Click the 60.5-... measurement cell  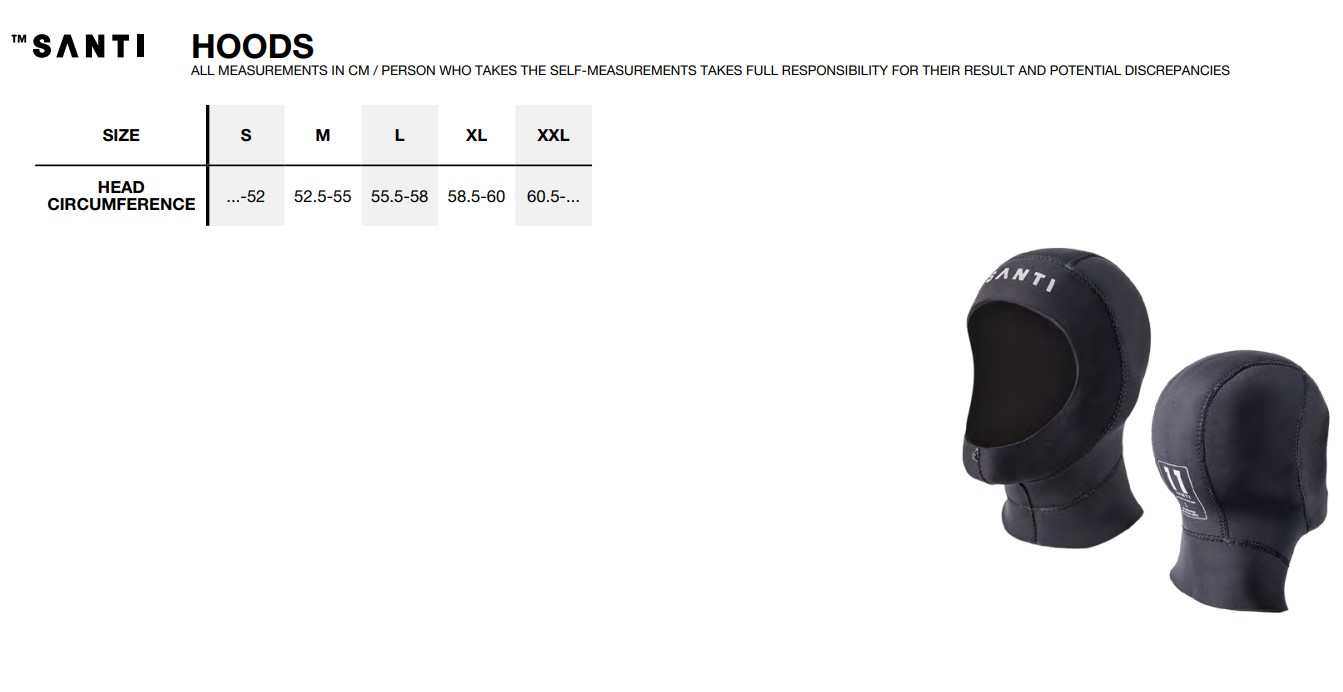click(553, 196)
